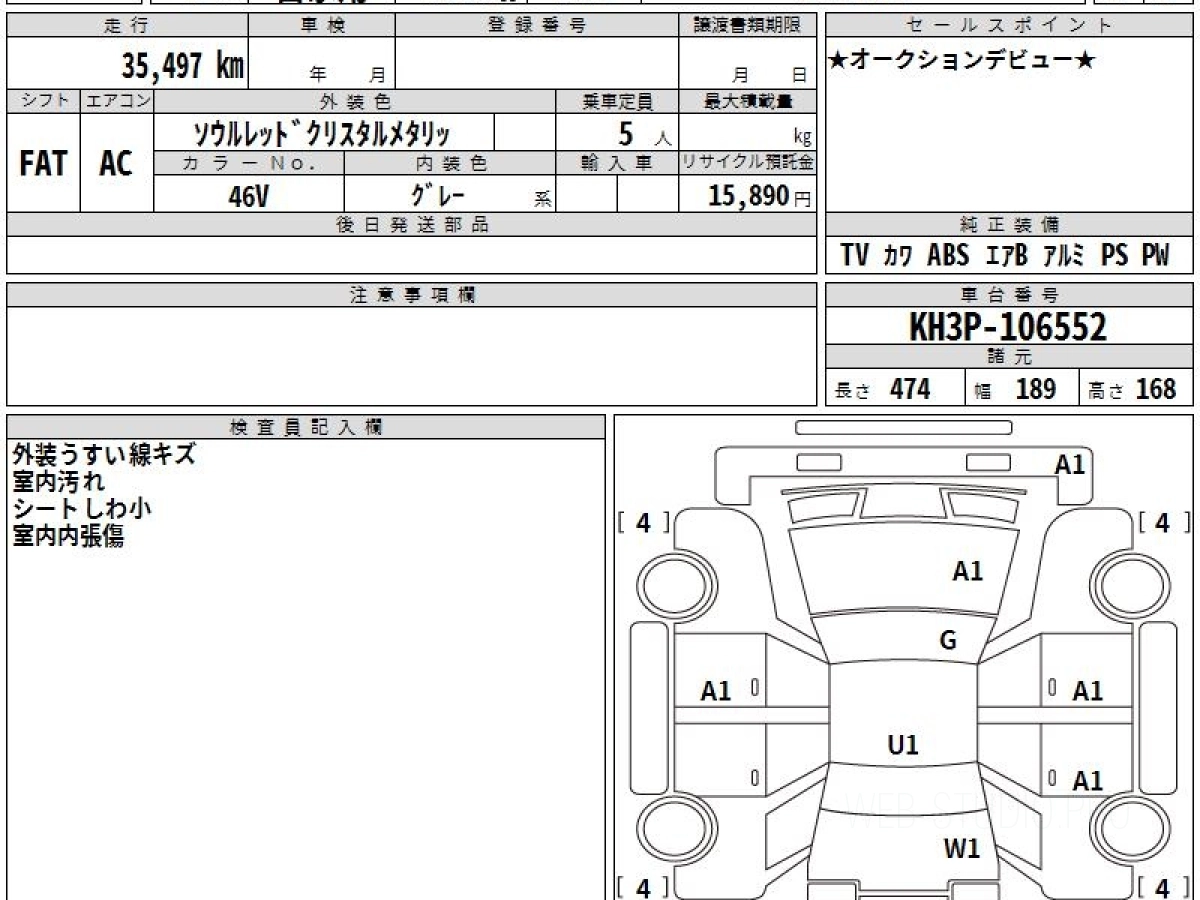Select the 登録番号 header cell
This screenshot has width=1200, height=900.
(x=537, y=26)
